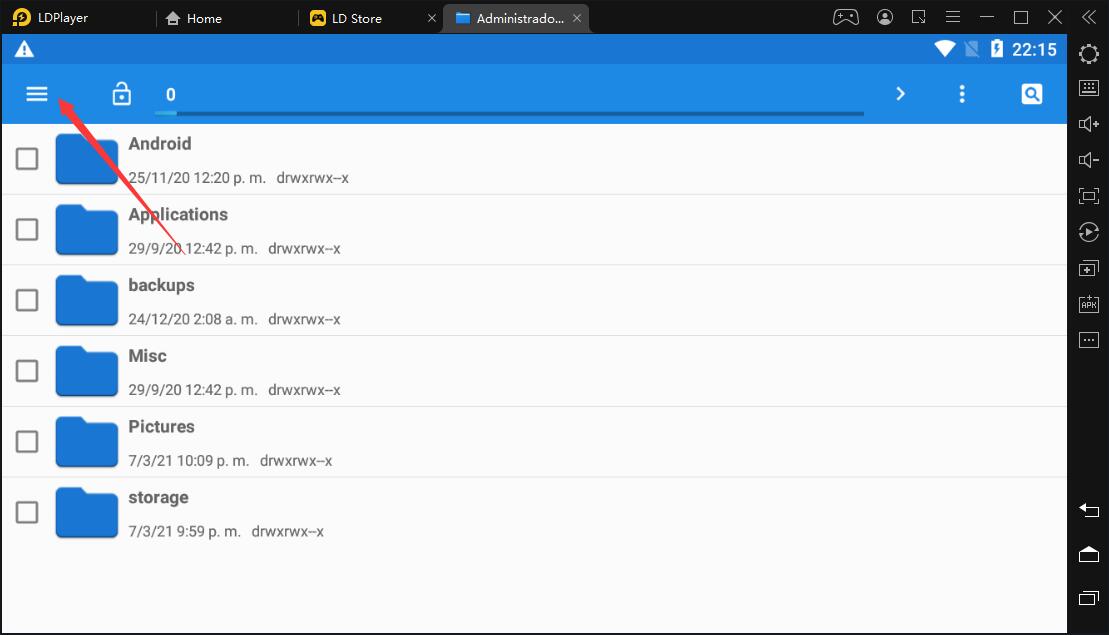Tap the Android recent apps button
1109x635 pixels.
(1089, 598)
